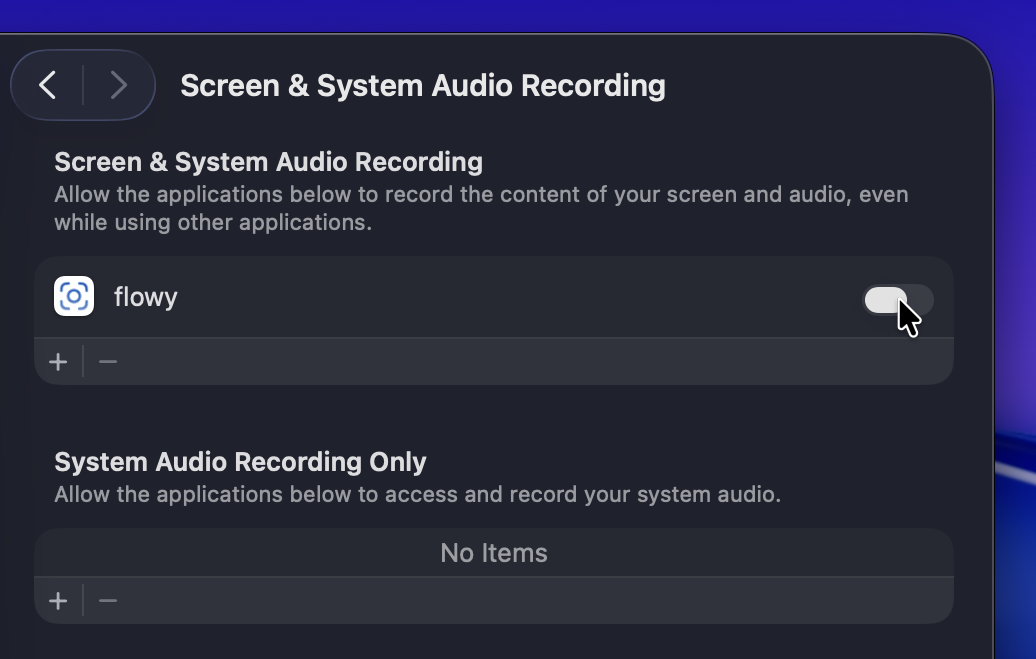Click the flowy app icon
Screen dimensions: 1036x659
click(74, 296)
